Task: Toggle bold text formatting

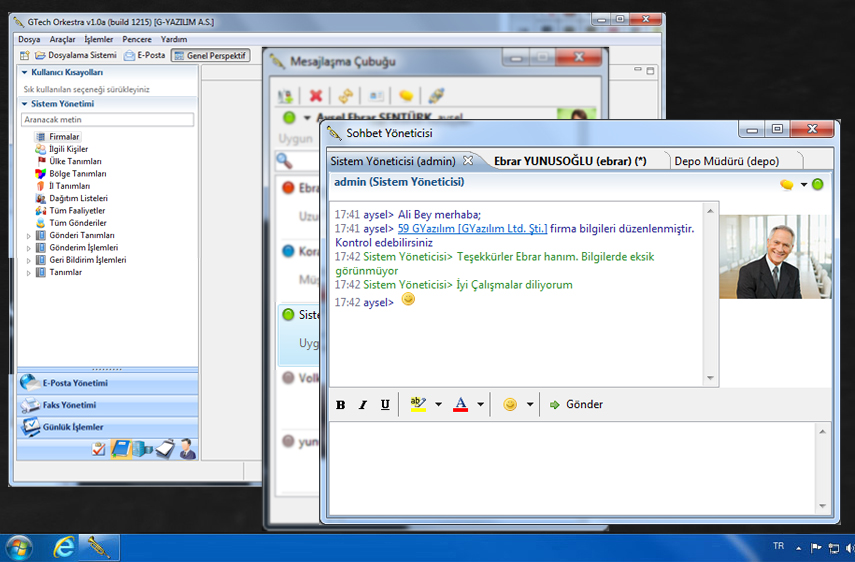Action: click(340, 405)
